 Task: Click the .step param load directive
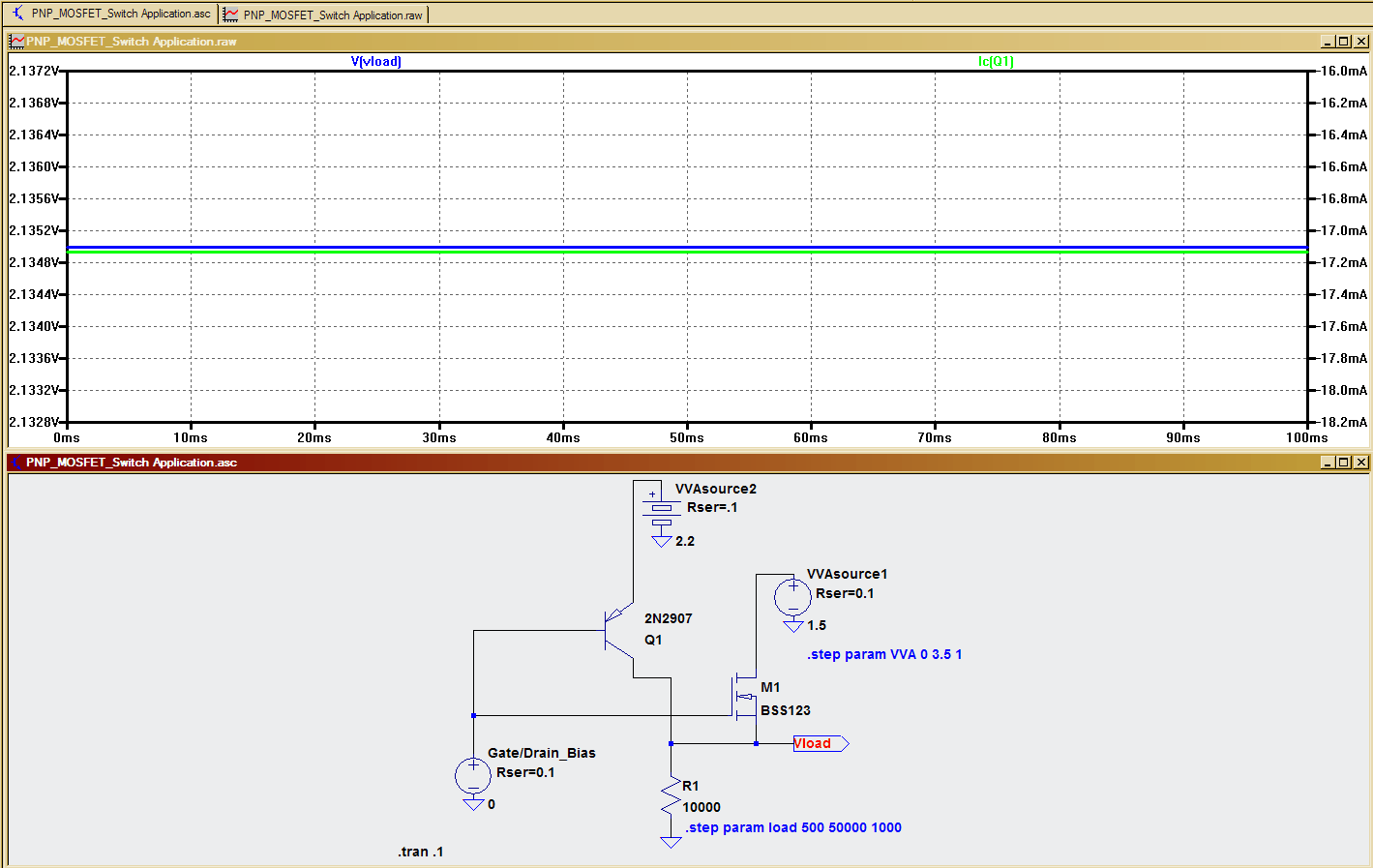[793, 827]
